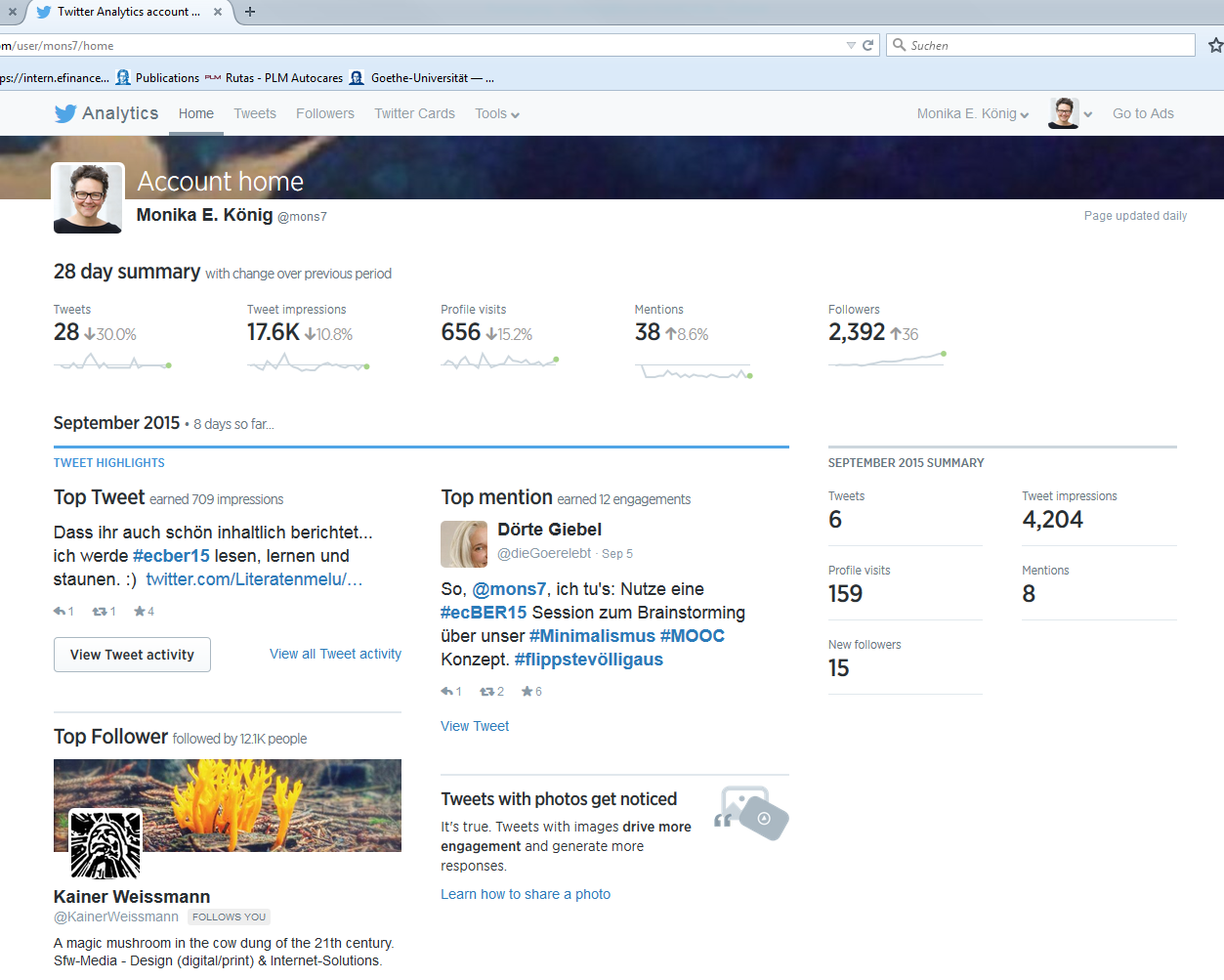
Task: Open the #Minimalismus hashtag
Action: tap(592, 636)
